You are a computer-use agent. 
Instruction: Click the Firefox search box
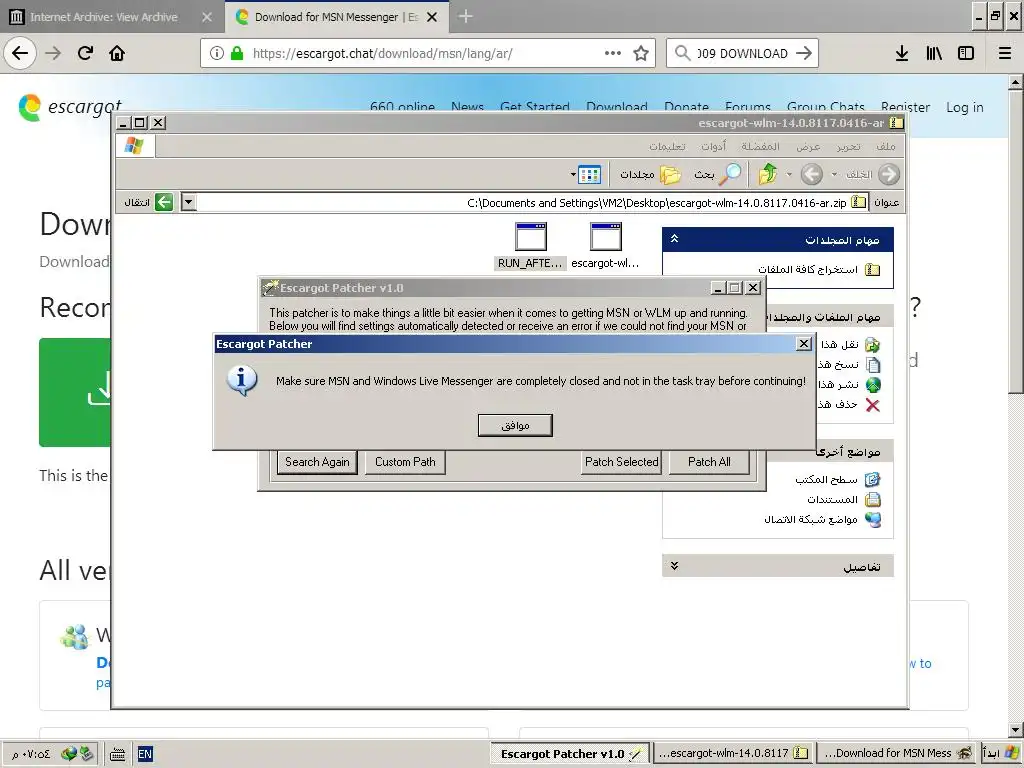(742, 53)
